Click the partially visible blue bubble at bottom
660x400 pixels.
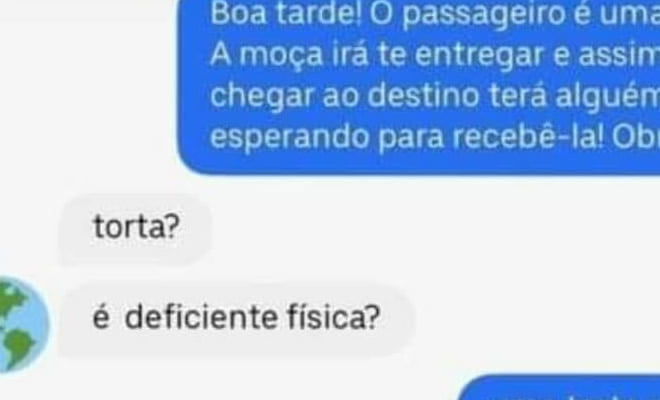tap(559, 387)
